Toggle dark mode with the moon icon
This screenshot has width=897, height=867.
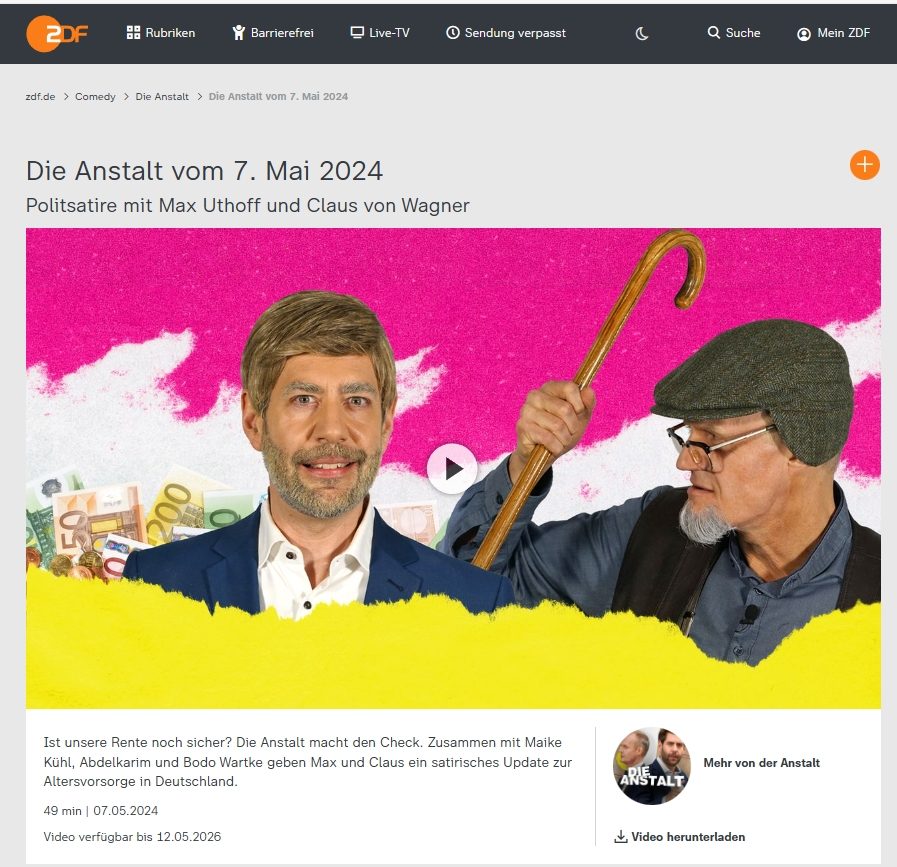642,34
